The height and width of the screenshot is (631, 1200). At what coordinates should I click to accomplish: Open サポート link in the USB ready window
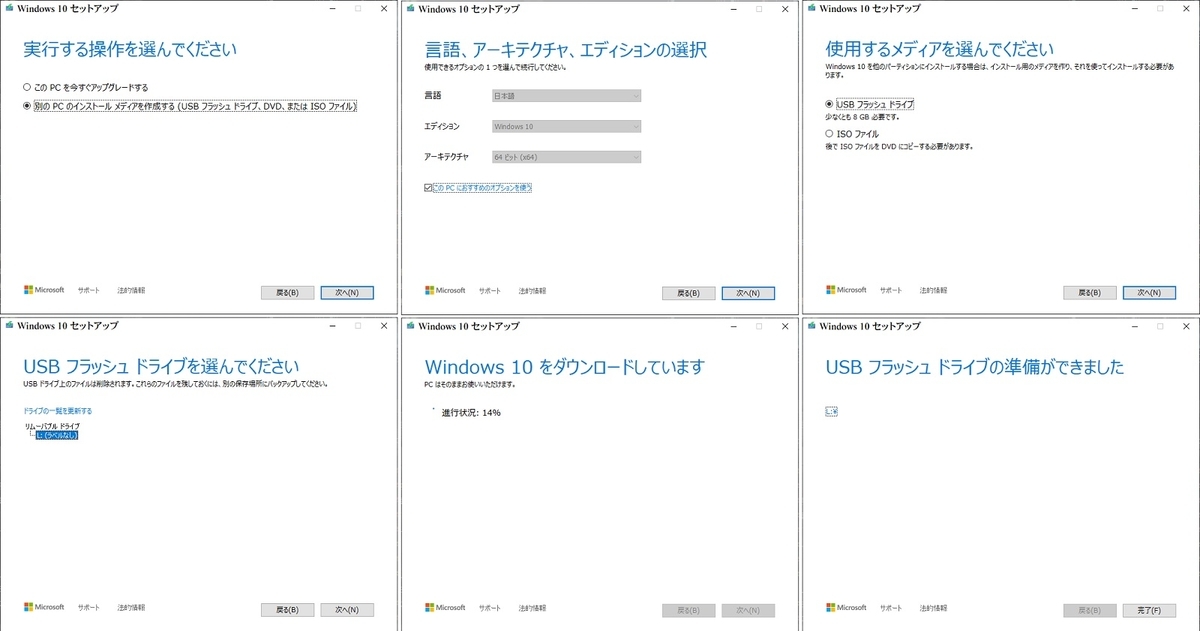tap(891, 607)
